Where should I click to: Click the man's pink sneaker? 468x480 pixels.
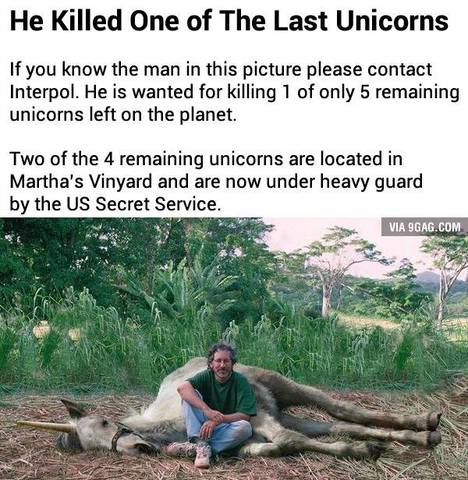tap(202, 456)
